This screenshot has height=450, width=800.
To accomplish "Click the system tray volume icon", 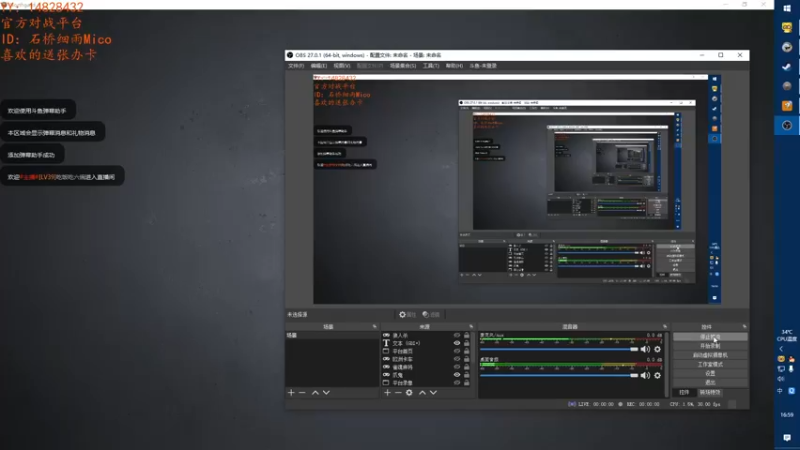I will [781, 379].
